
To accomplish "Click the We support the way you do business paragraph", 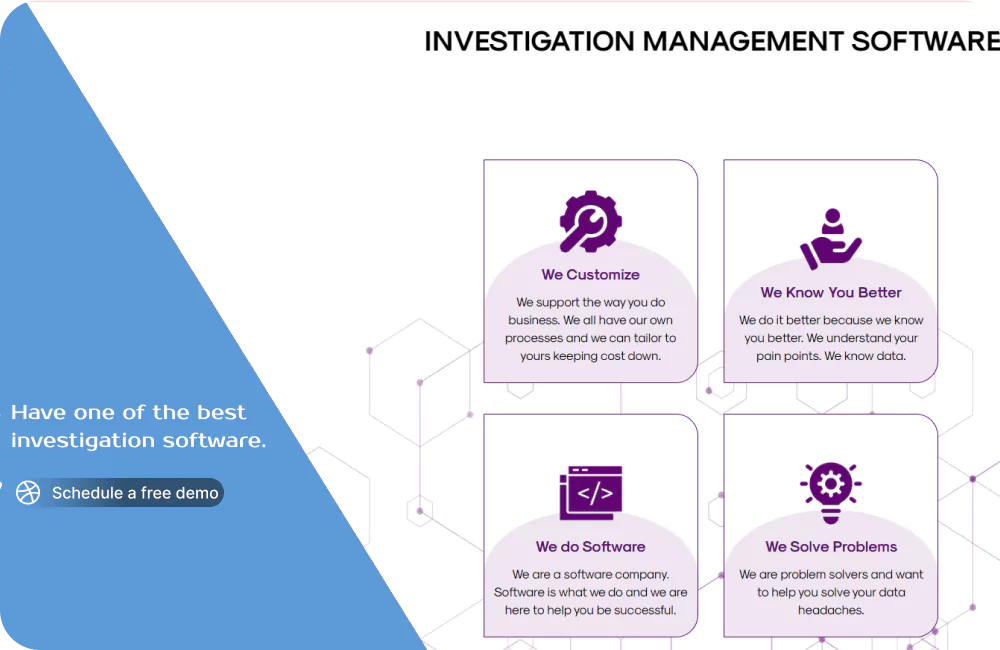I will pyautogui.click(x=591, y=329).
